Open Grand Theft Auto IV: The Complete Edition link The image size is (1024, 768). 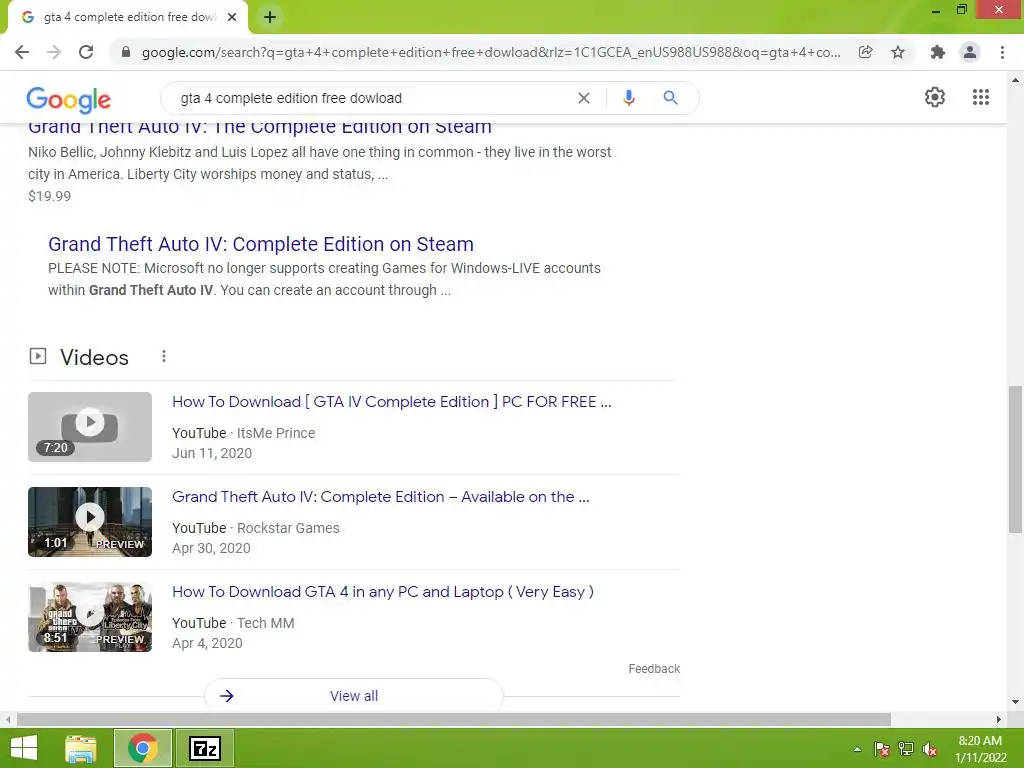pos(260,127)
